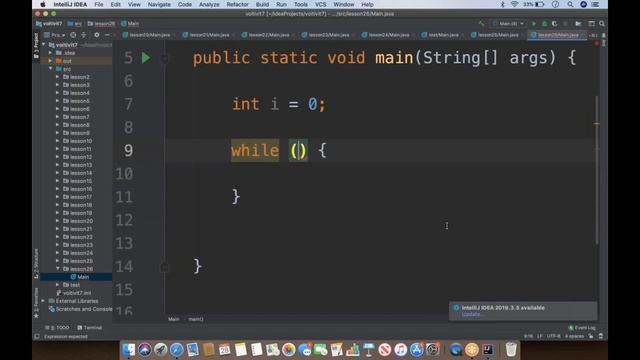Image resolution: width=640 pixels, height=360 pixels.
Task: Click the toolbar Run button
Action: 533,24
